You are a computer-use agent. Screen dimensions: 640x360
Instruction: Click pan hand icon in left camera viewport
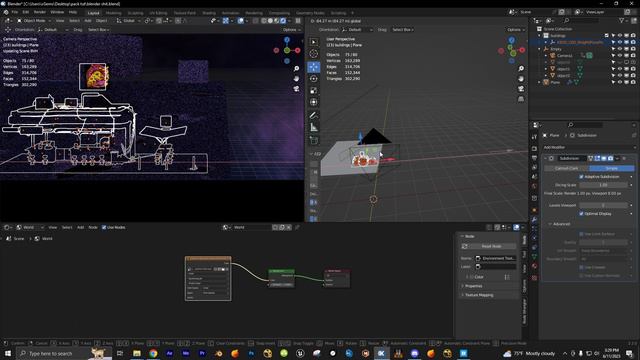(x=296, y=78)
